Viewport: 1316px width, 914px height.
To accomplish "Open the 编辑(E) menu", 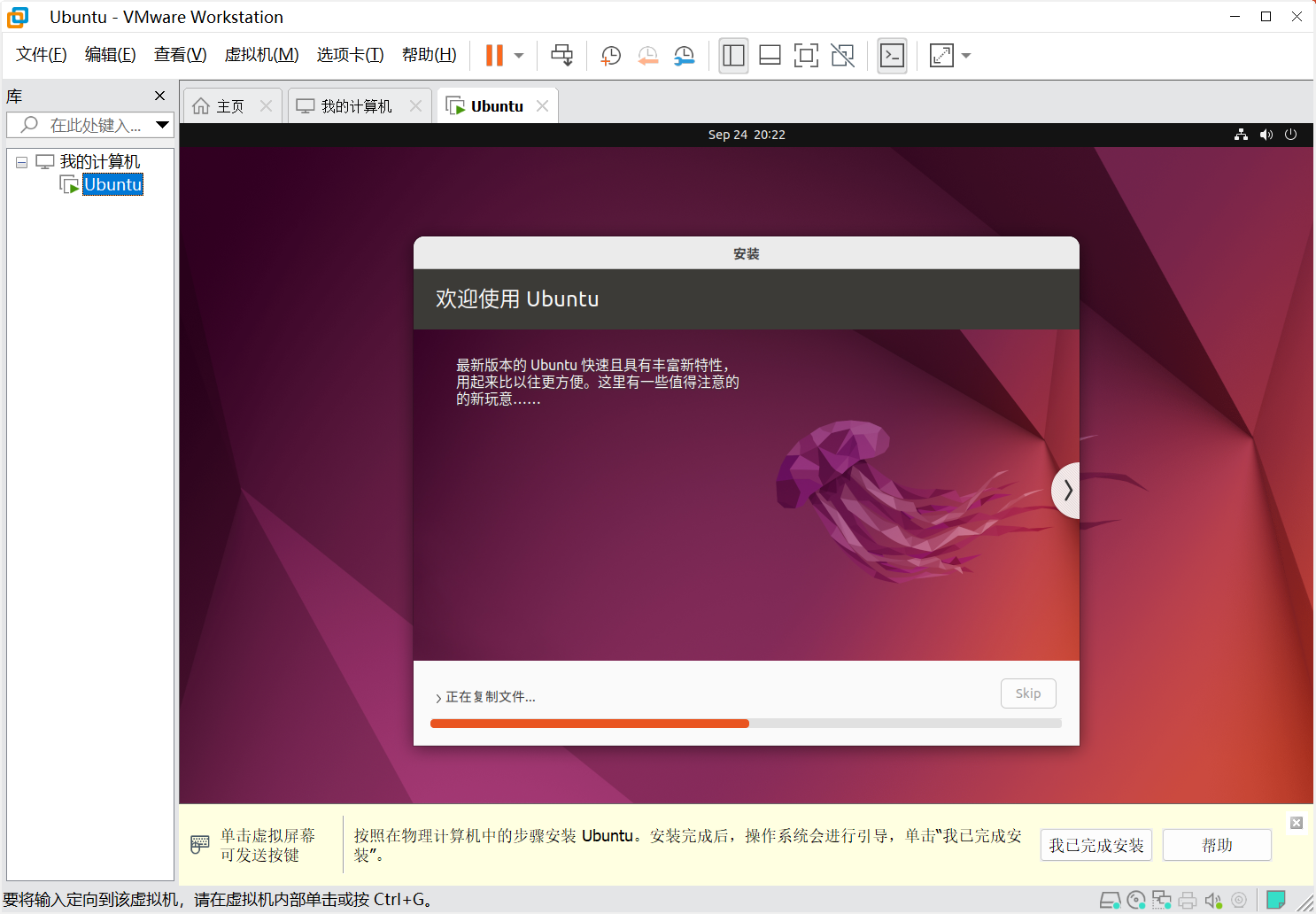I will tap(111, 55).
